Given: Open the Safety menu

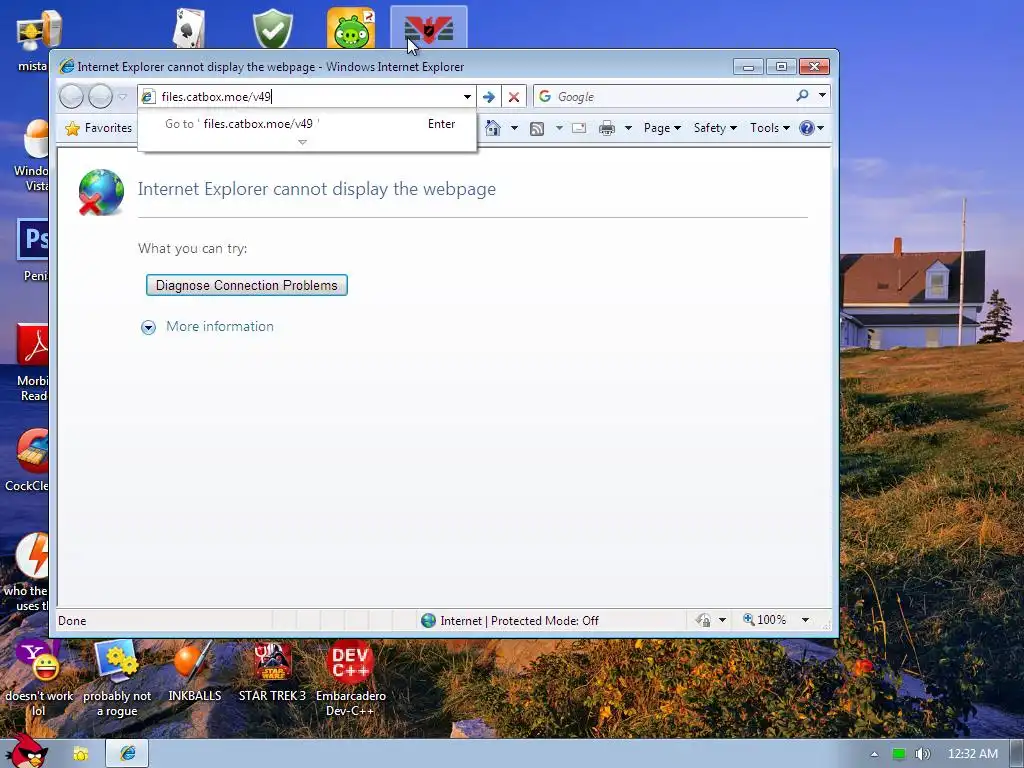Looking at the screenshot, I should 715,128.
